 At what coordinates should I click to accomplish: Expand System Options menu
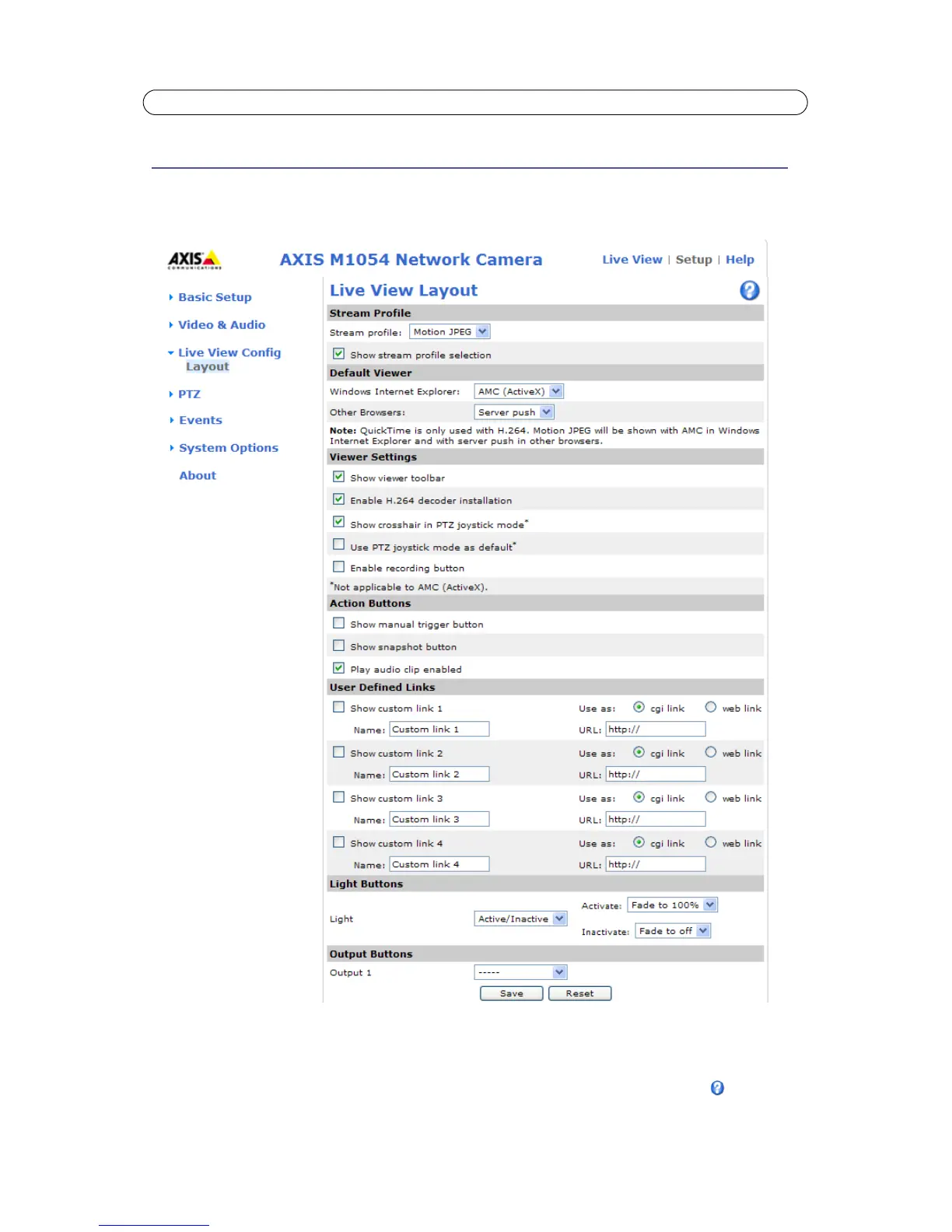(x=229, y=448)
